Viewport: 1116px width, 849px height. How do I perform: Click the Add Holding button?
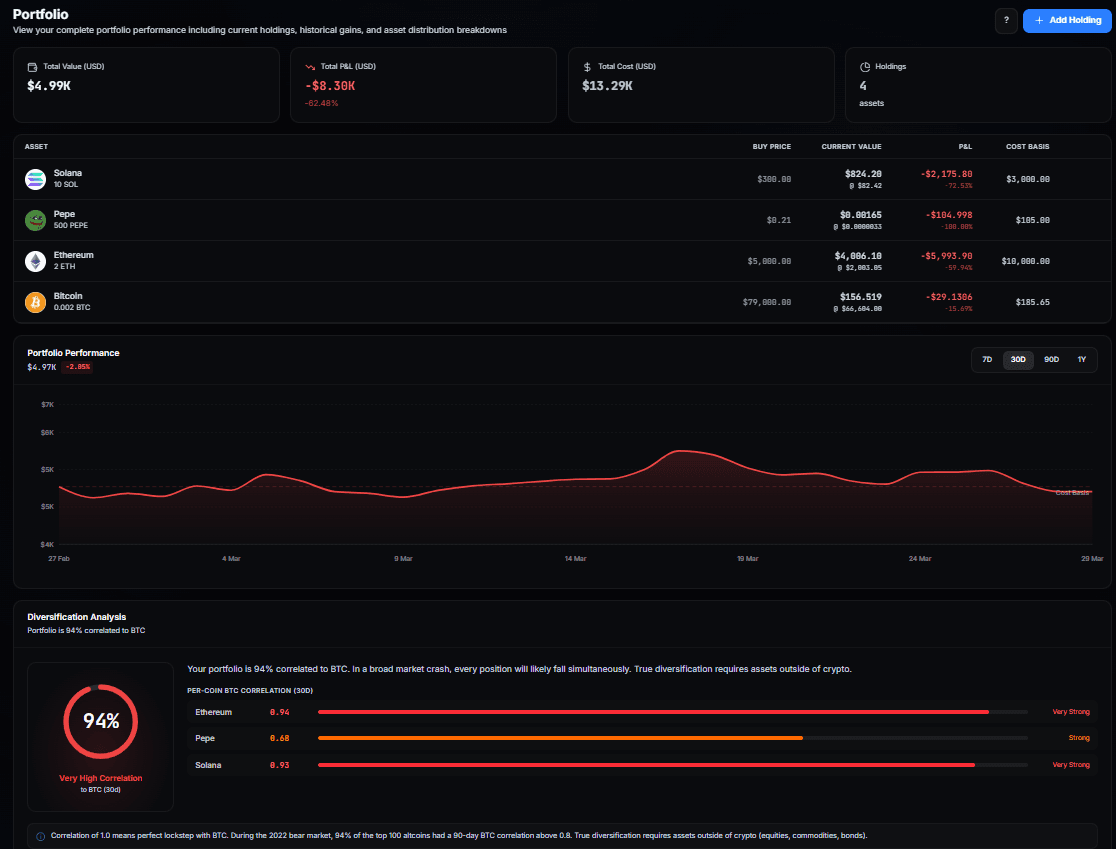(x=1067, y=21)
